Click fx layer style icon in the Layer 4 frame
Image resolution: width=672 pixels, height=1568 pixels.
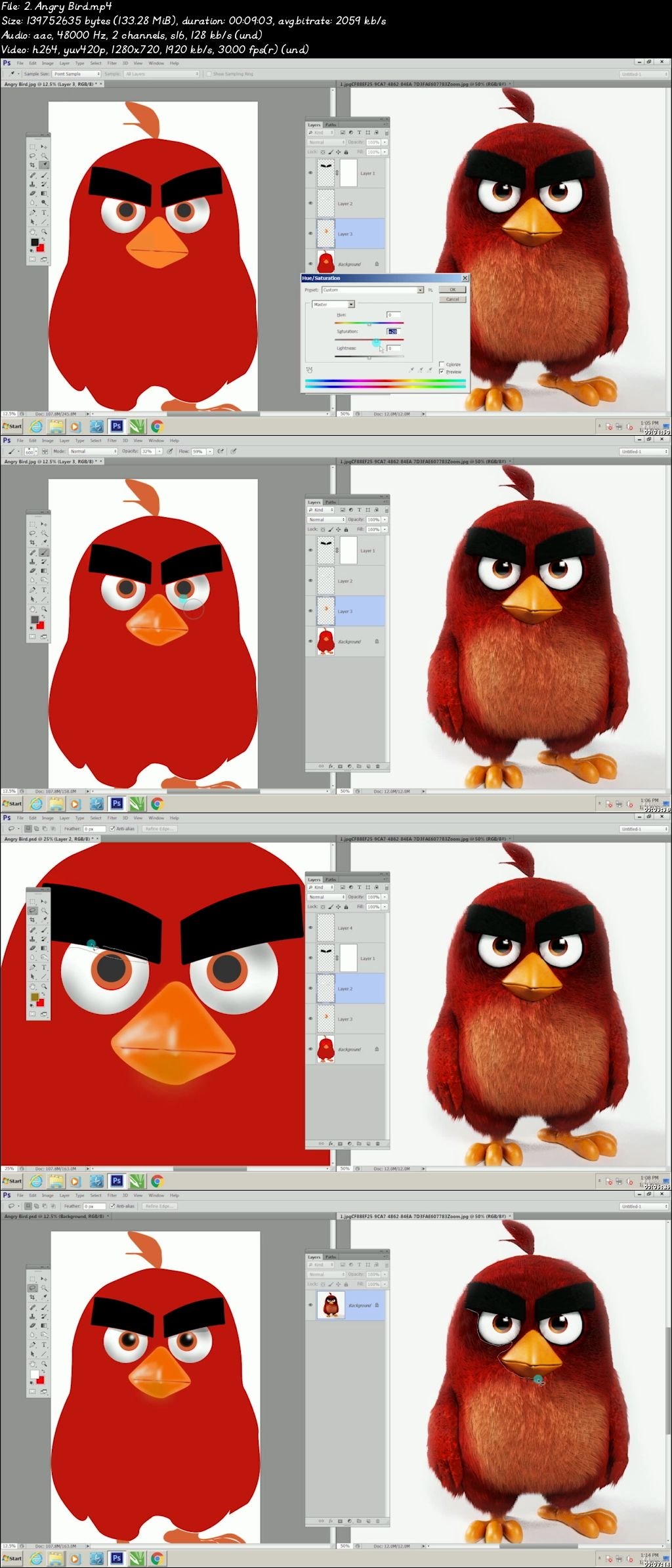pos(331,1143)
